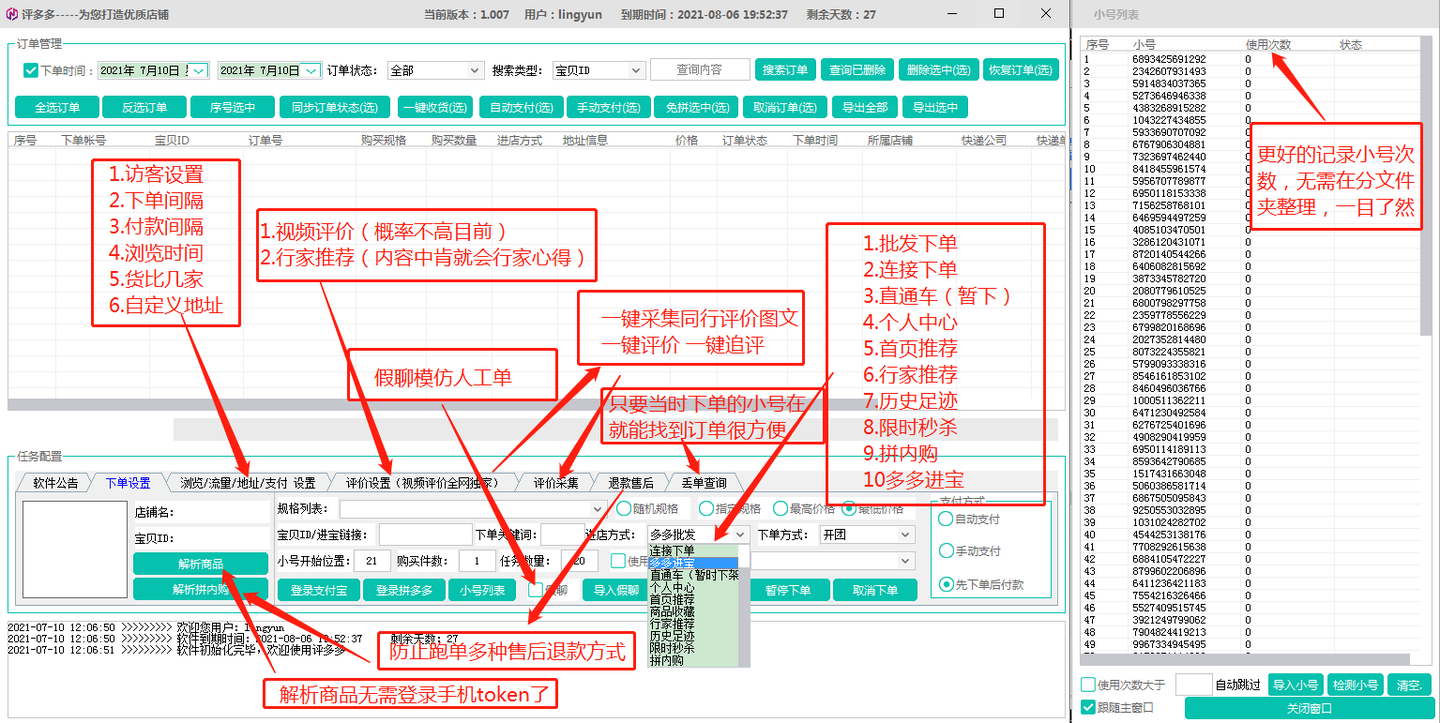Click 恢复订单(选) button

1021,70
